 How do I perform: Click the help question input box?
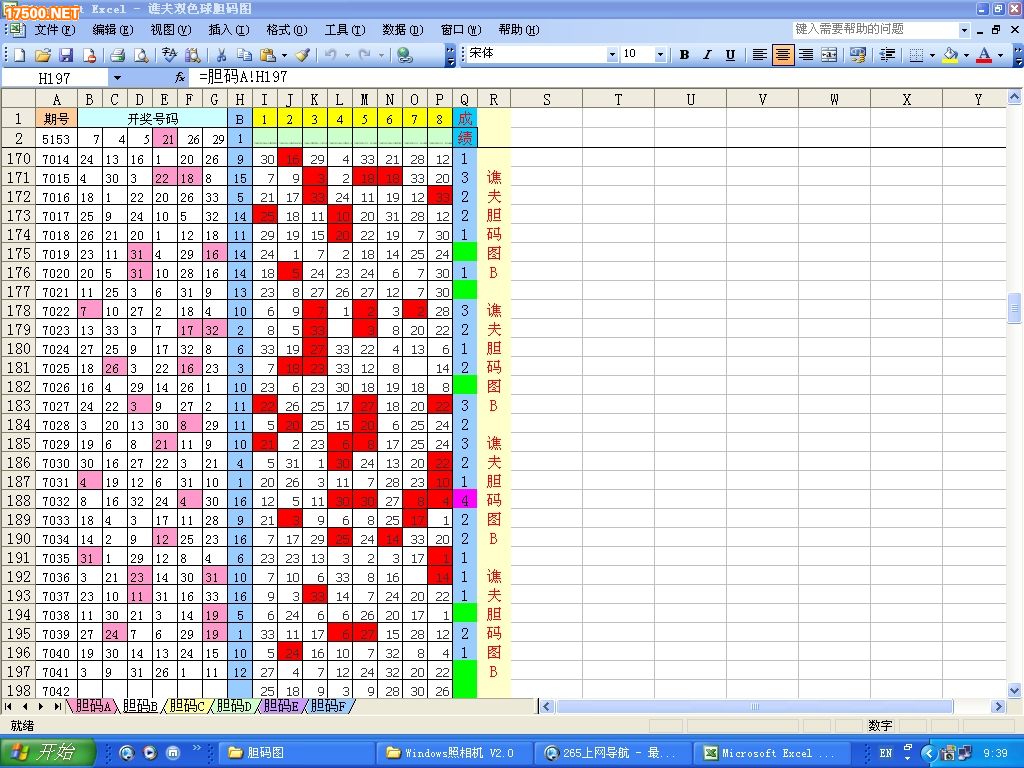point(876,29)
